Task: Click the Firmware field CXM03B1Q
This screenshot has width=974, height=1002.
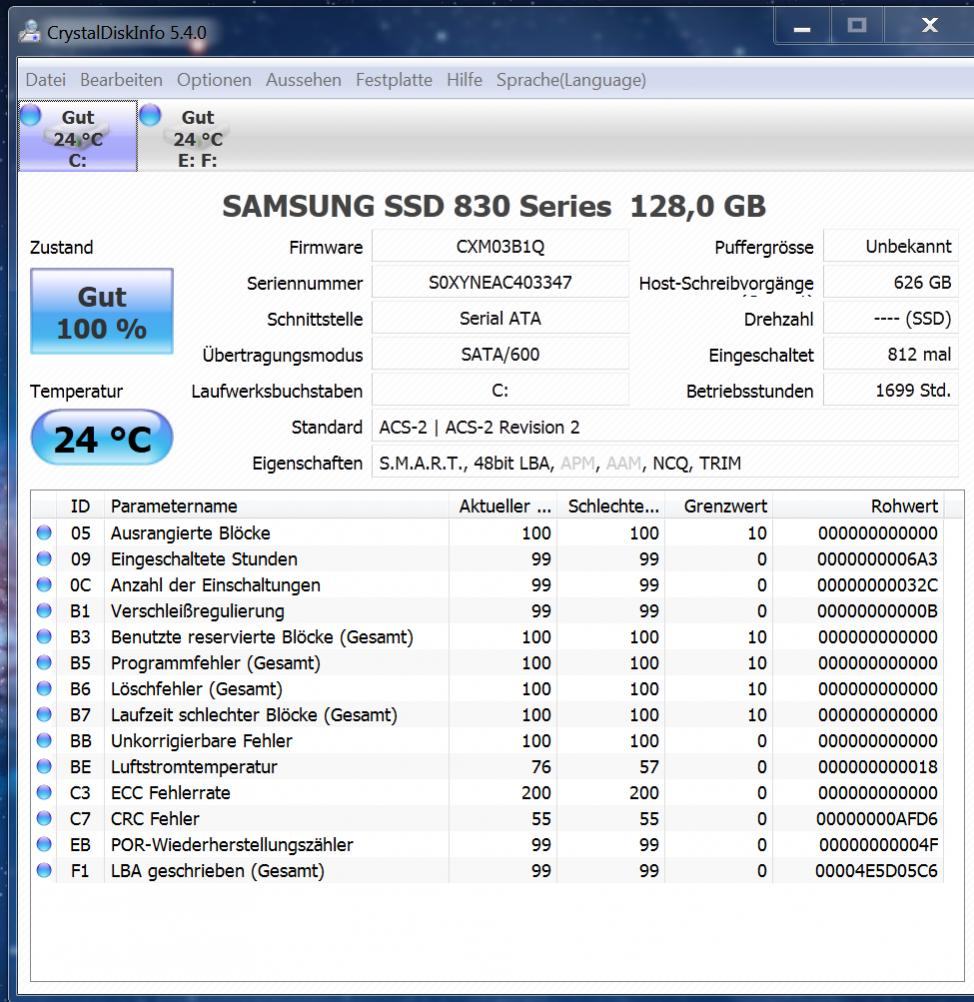Action: tap(500, 247)
